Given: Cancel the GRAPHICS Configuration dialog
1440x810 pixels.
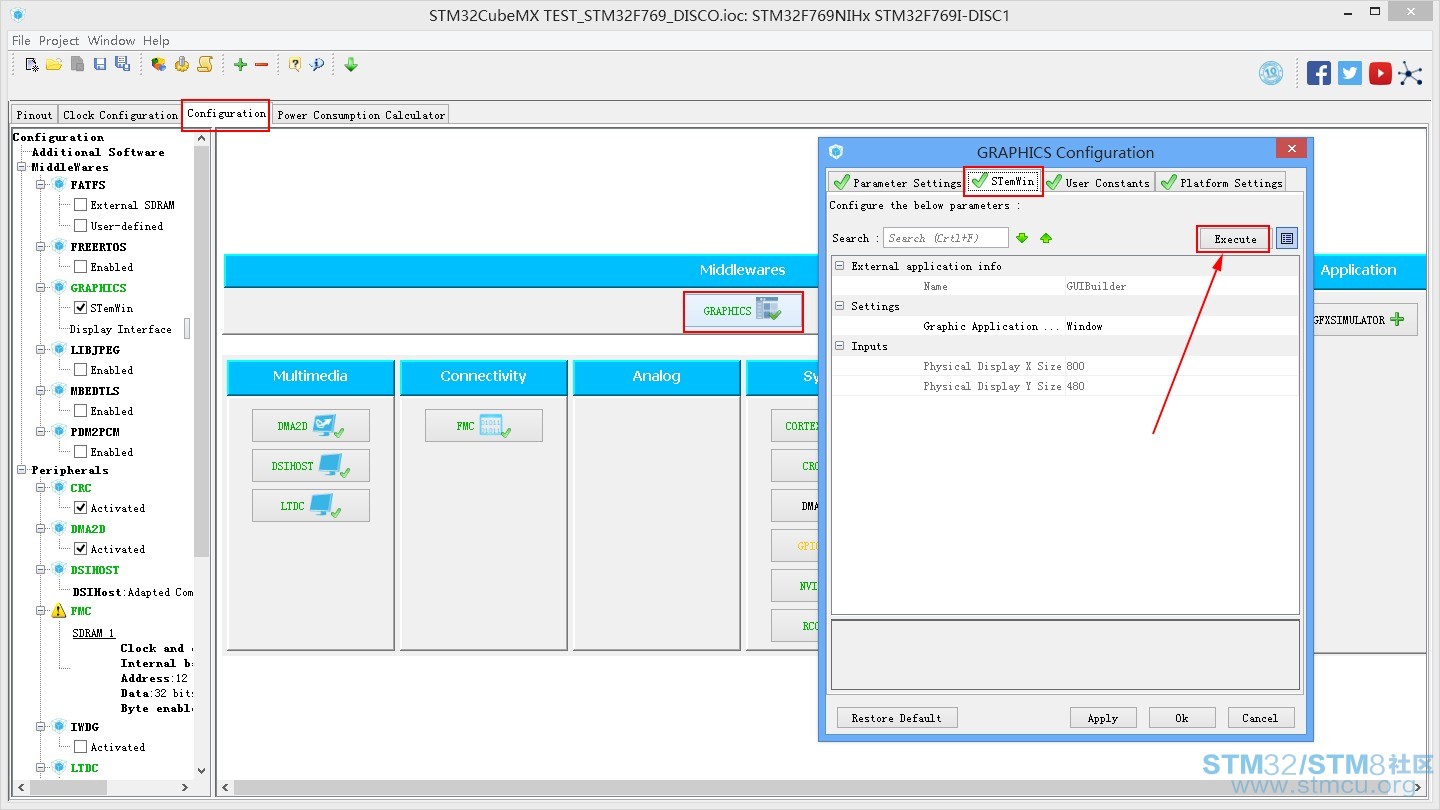Looking at the screenshot, I should (x=1260, y=718).
